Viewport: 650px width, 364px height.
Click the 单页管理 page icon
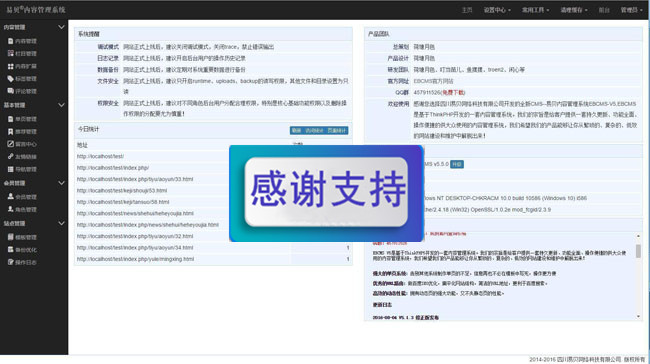[10, 119]
